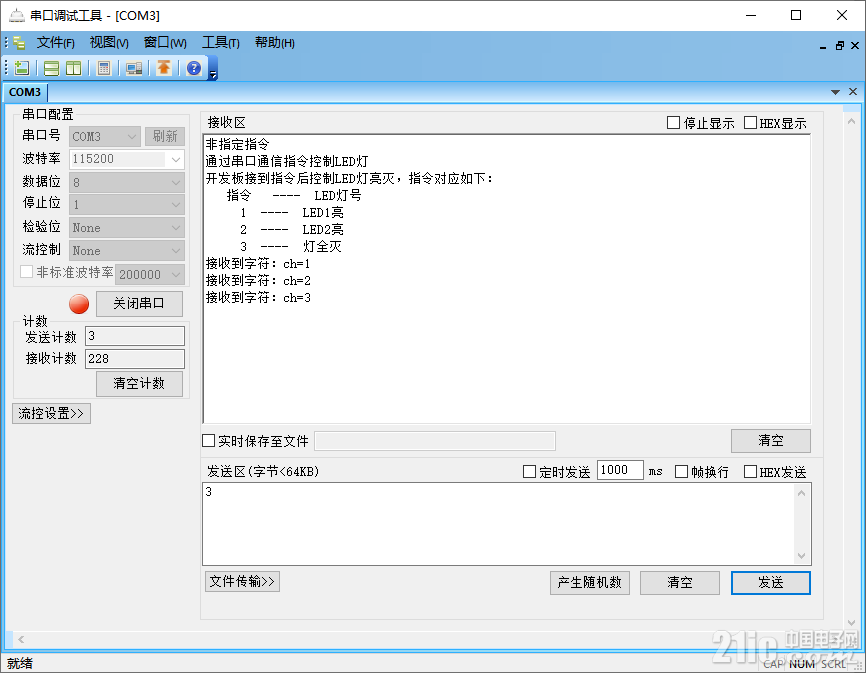Click the timed send interval field 1000

pos(620,470)
